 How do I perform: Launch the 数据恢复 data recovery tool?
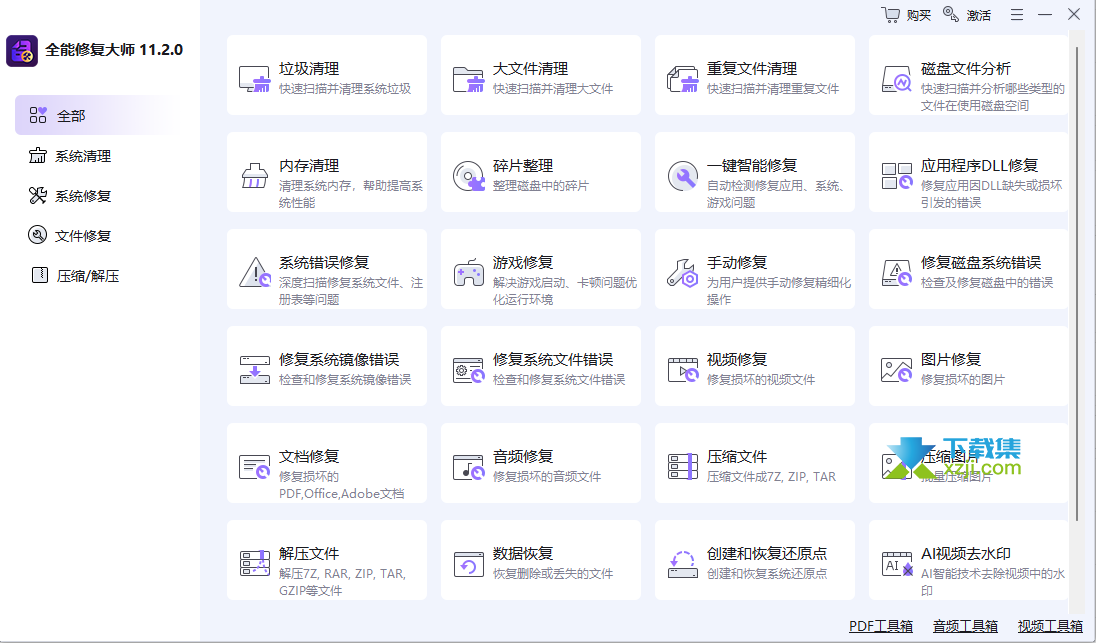pos(540,560)
